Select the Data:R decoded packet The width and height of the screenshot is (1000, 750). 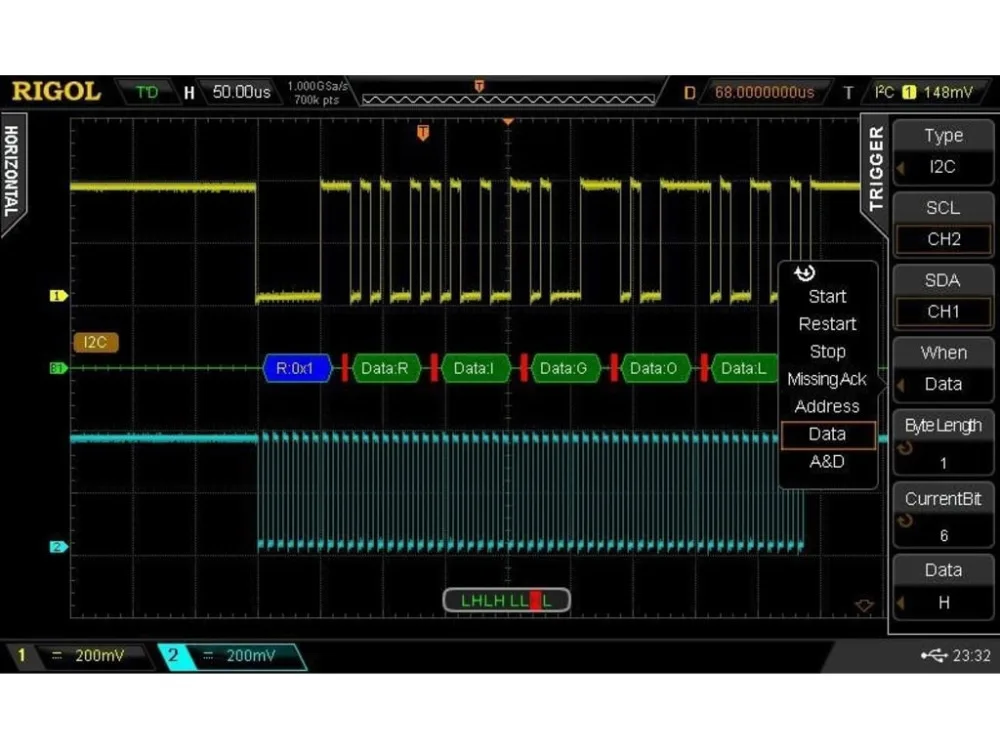tap(385, 368)
